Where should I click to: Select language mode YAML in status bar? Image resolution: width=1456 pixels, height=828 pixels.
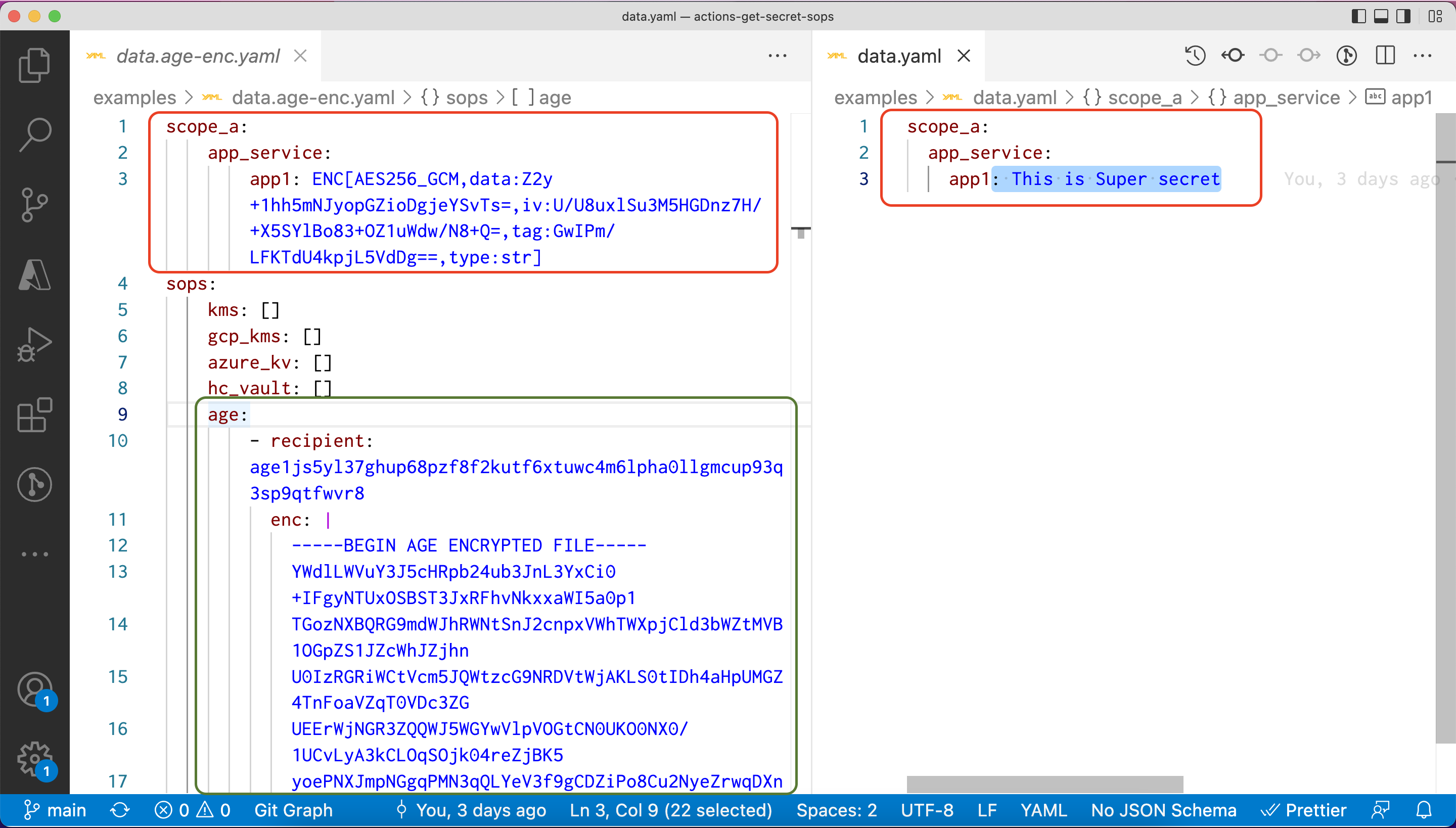(x=1043, y=810)
